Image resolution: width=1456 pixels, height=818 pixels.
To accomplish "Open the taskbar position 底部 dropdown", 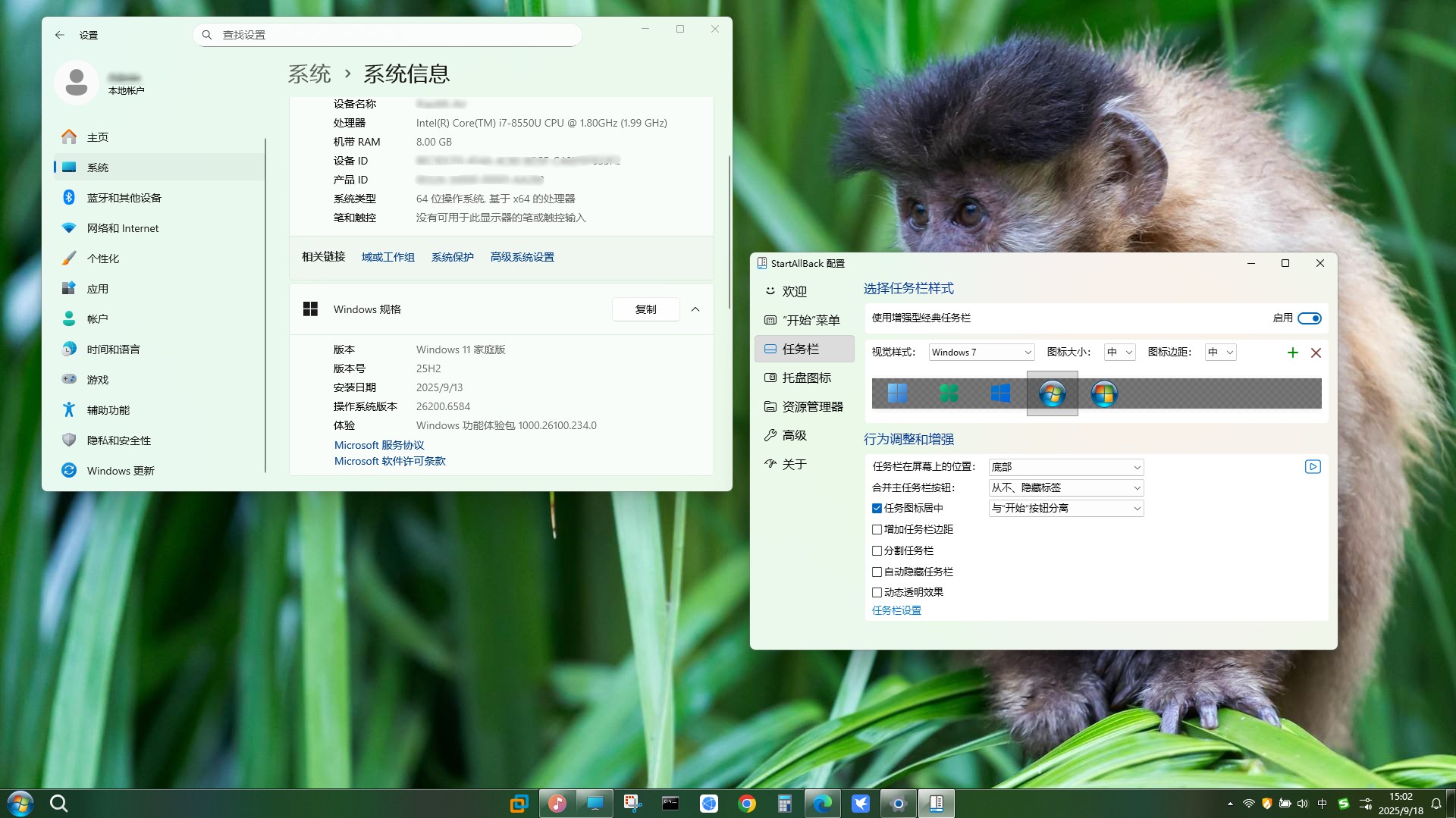I will click(1066, 467).
